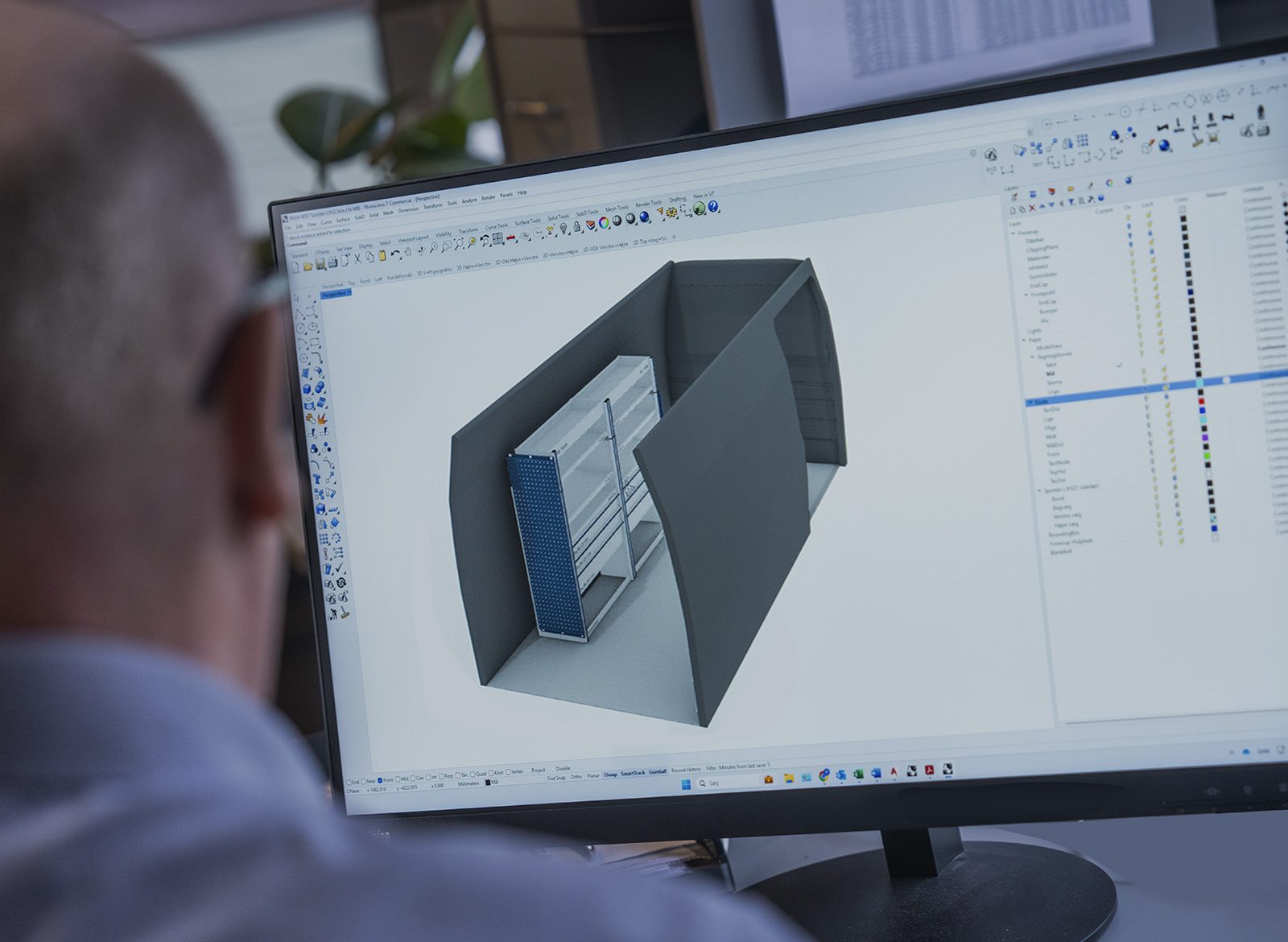Screen dimensions: 1288x942
Task: Toggle Gumball in the status bar
Action: pos(657,772)
